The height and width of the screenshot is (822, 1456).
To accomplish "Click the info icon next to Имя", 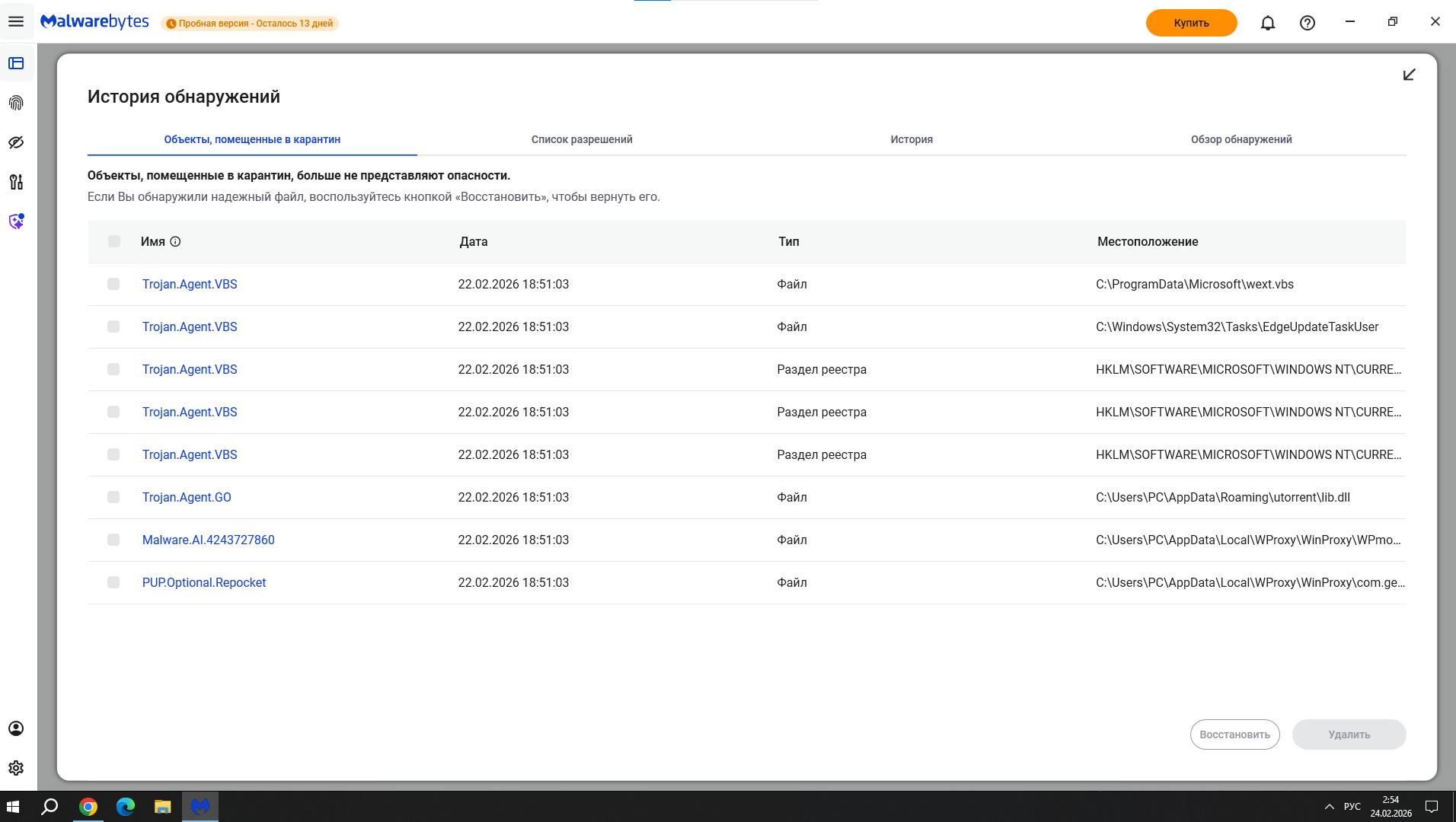I will coord(175,241).
